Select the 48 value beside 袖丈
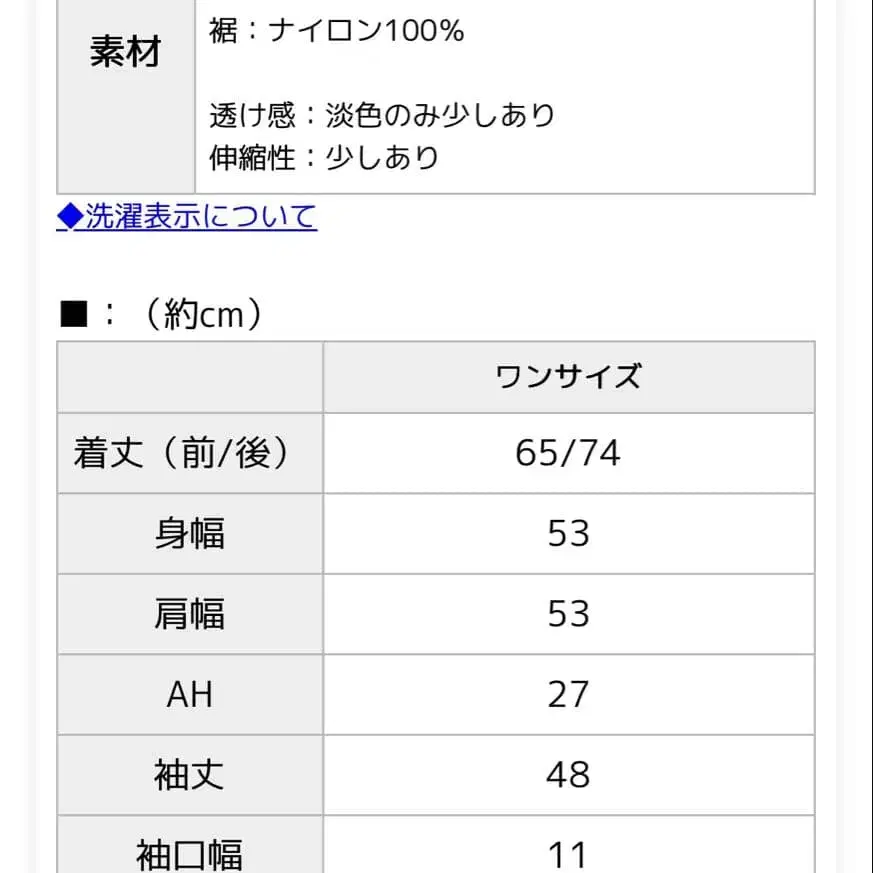873x873 pixels. pyautogui.click(x=568, y=774)
